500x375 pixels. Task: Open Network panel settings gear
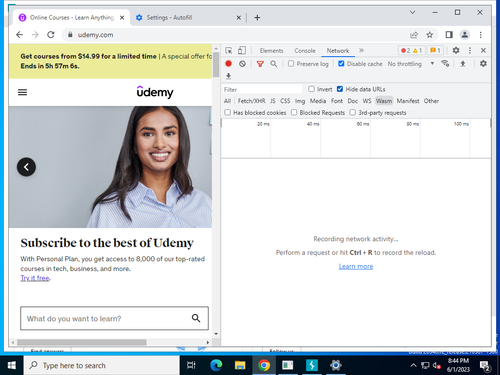pos(483,63)
